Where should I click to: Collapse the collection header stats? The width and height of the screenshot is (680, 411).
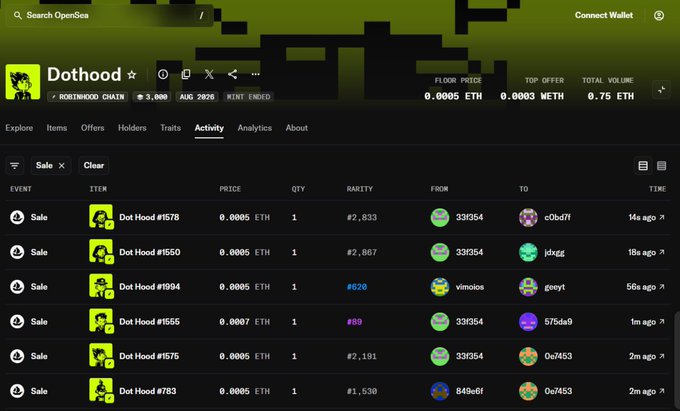point(661,90)
